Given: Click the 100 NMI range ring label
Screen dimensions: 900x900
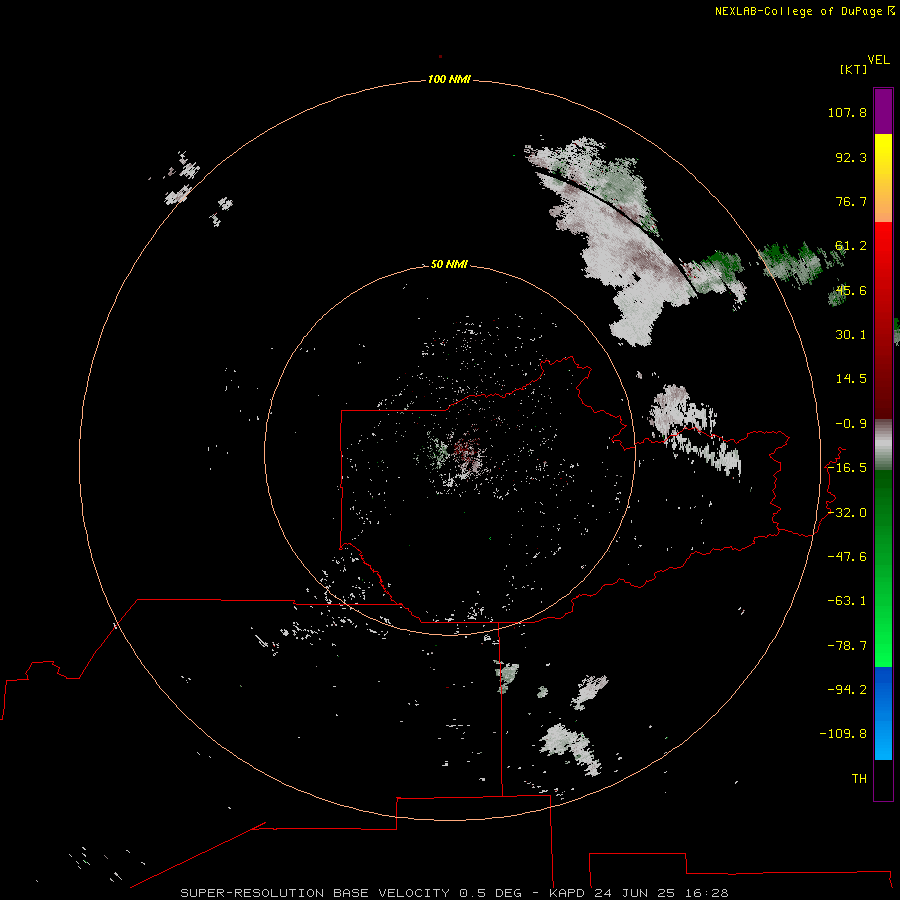Looking at the screenshot, I should click(449, 79).
